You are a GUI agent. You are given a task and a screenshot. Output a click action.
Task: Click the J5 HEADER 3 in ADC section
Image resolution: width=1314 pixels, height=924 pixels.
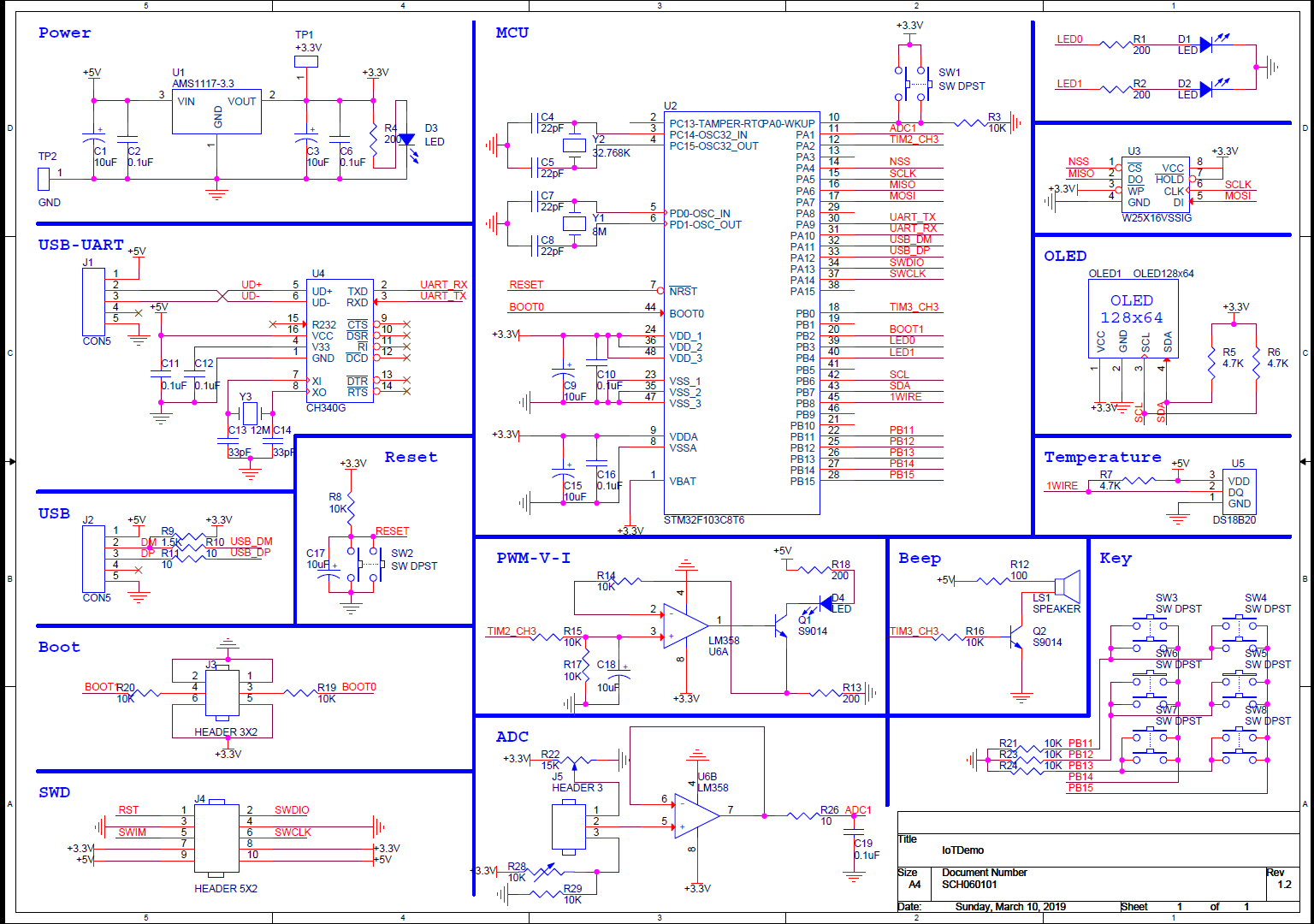point(569,826)
